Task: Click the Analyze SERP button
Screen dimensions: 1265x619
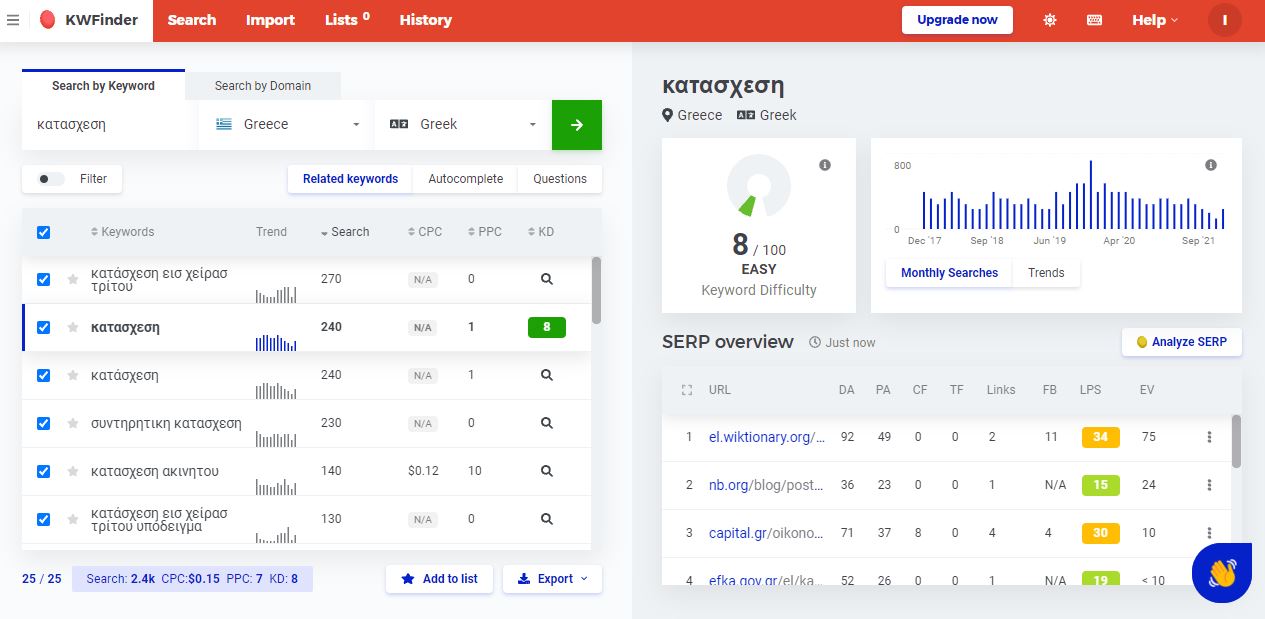Action: tap(1181, 342)
